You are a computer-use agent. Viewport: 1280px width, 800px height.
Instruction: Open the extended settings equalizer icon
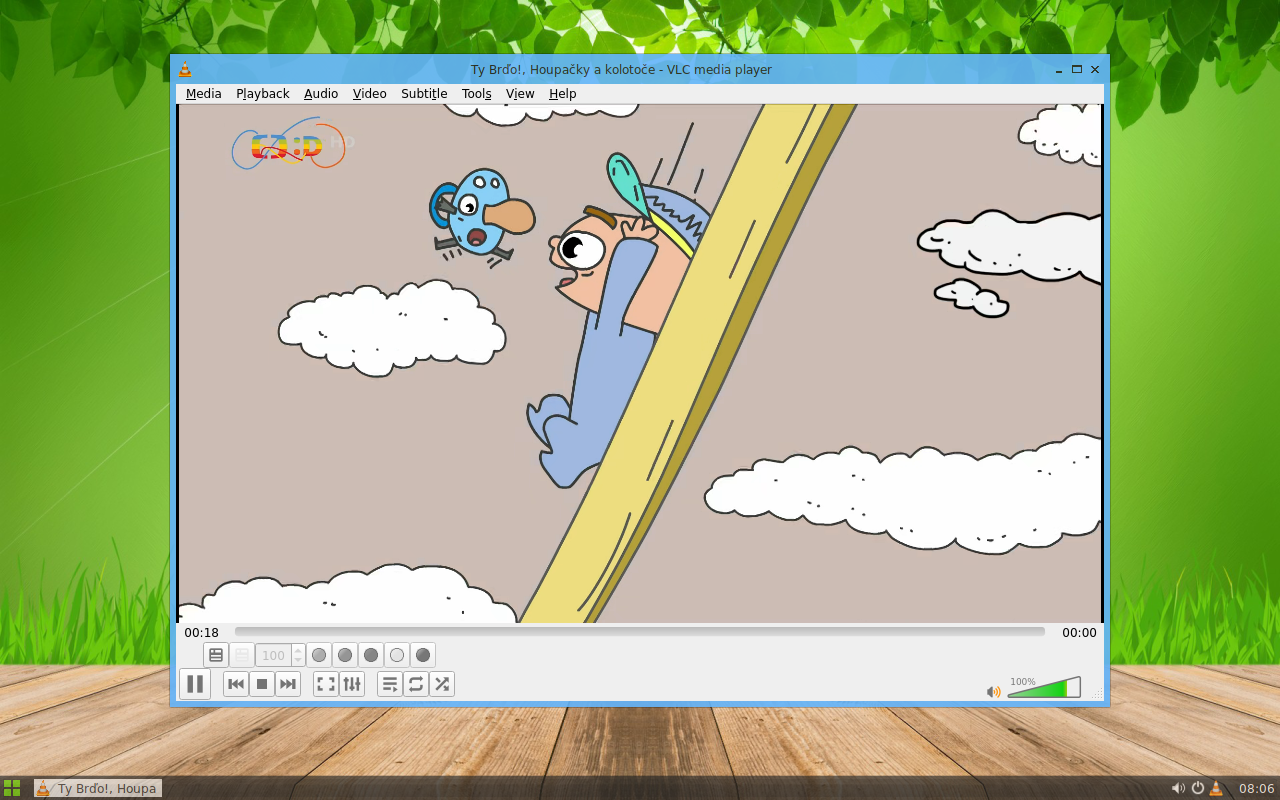[x=352, y=684]
